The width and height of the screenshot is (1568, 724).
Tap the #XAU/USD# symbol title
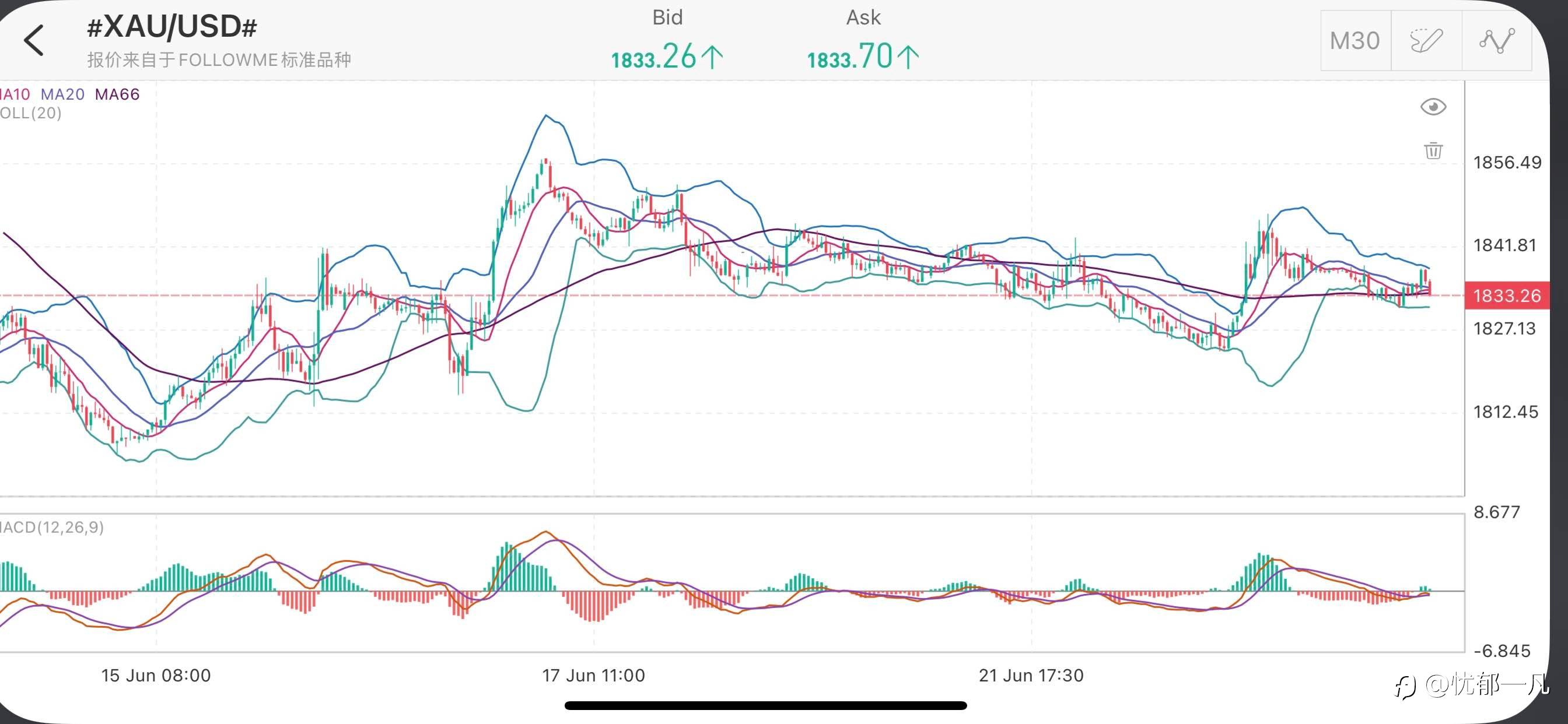point(171,27)
